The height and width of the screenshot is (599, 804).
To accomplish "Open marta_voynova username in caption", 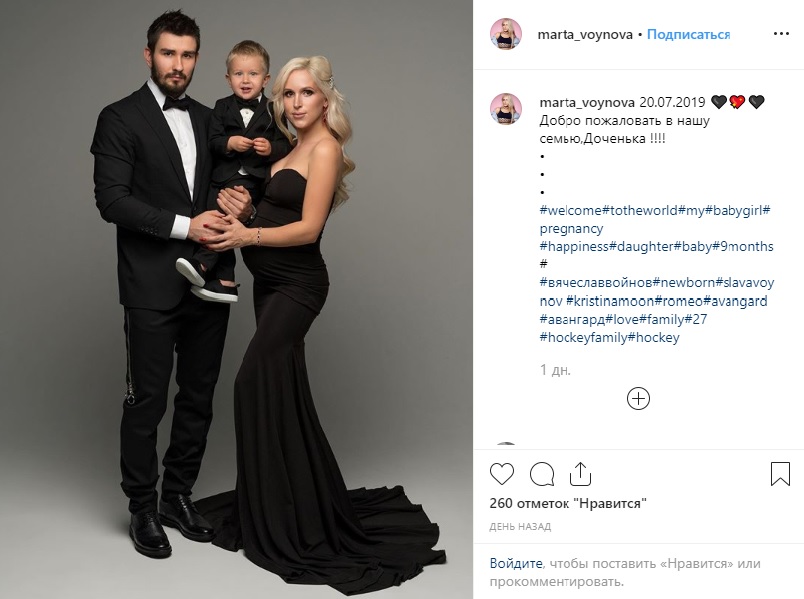I will tap(587, 103).
